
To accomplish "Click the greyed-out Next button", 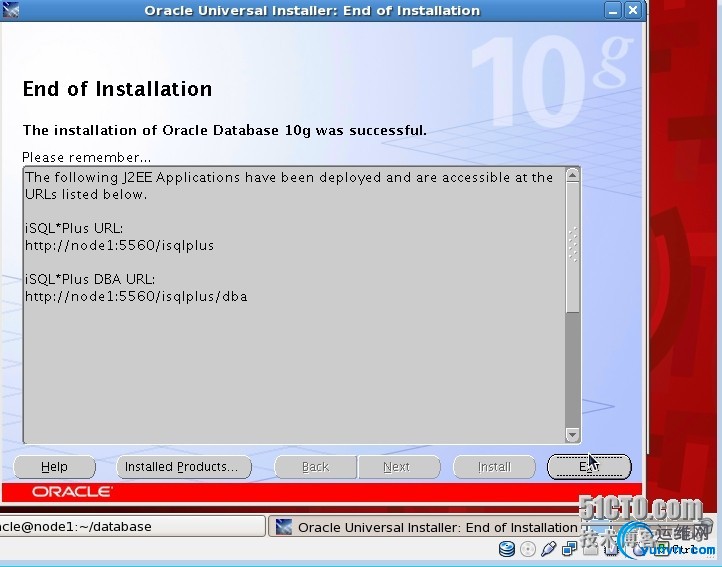I will coord(399,467).
